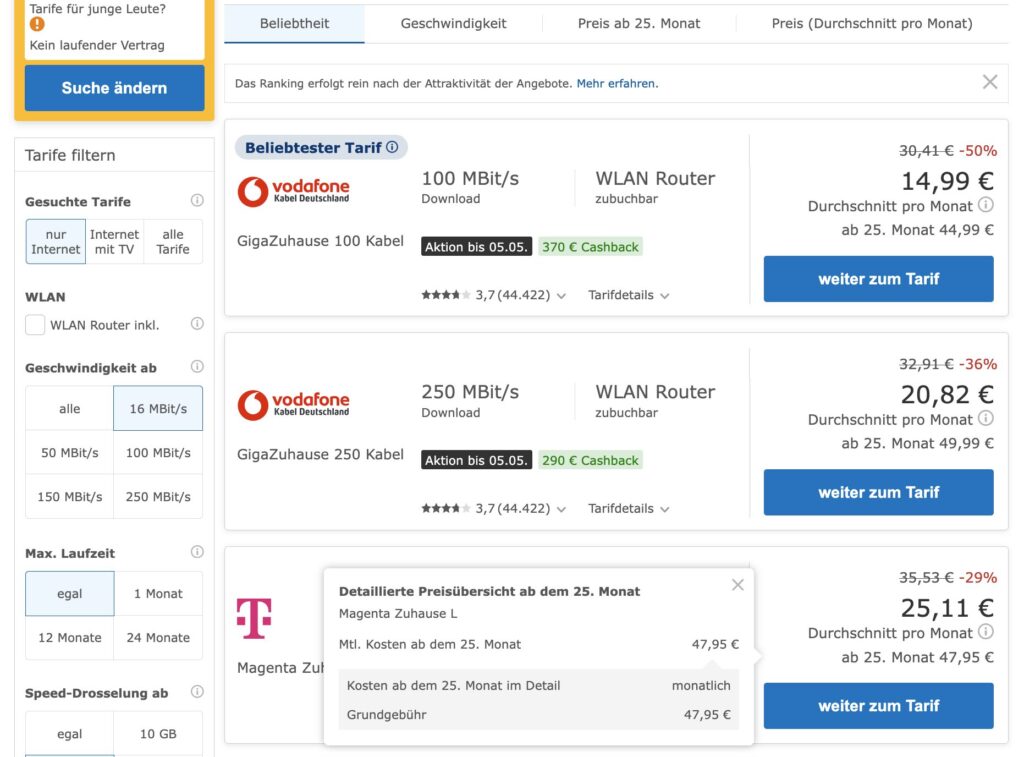The height and width of the screenshot is (757, 1024).
Task: Show info for Speed-Drosselung ab
Action: [197, 692]
